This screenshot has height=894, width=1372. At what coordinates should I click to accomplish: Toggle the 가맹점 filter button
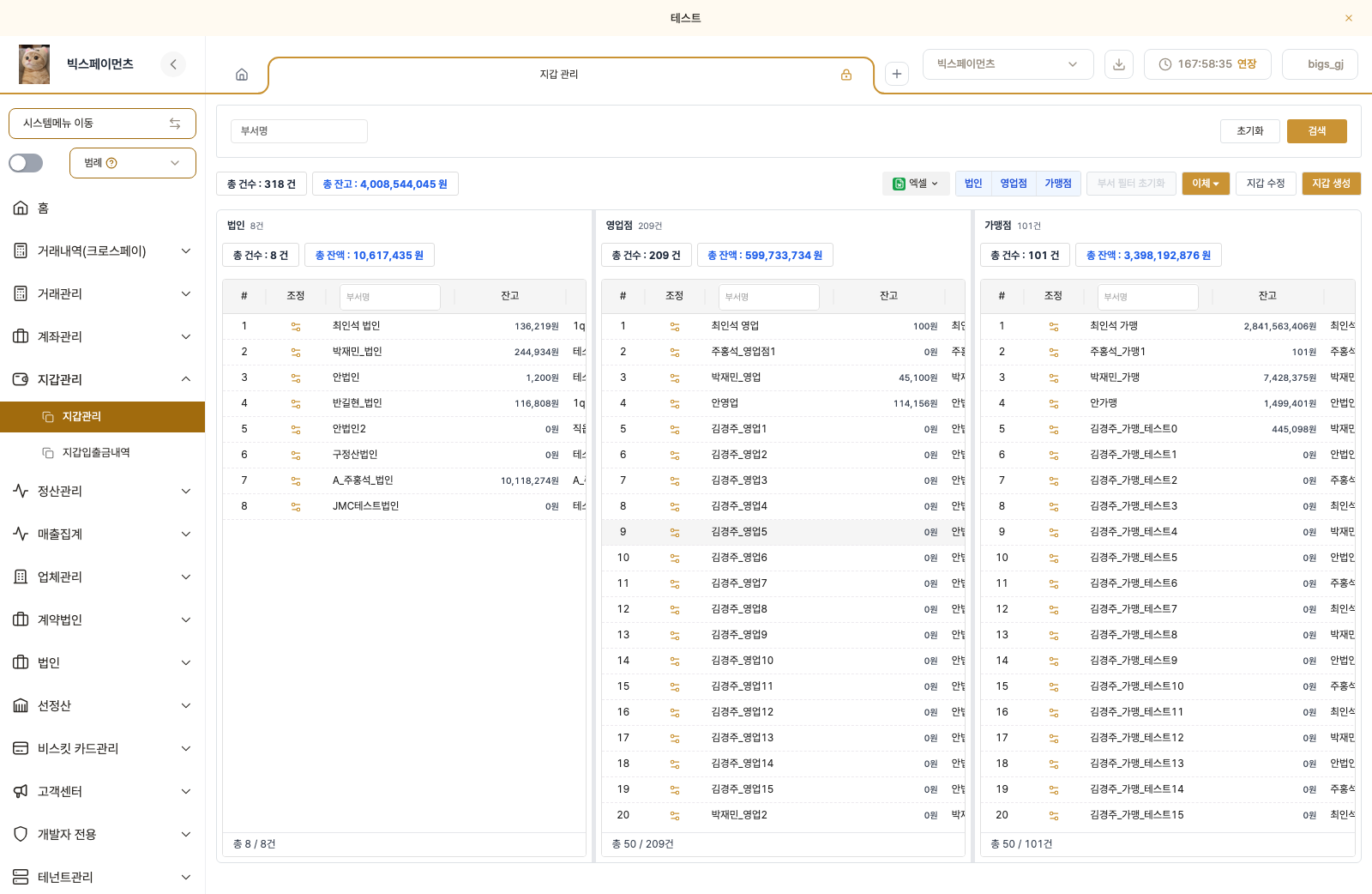pyautogui.click(x=1058, y=184)
